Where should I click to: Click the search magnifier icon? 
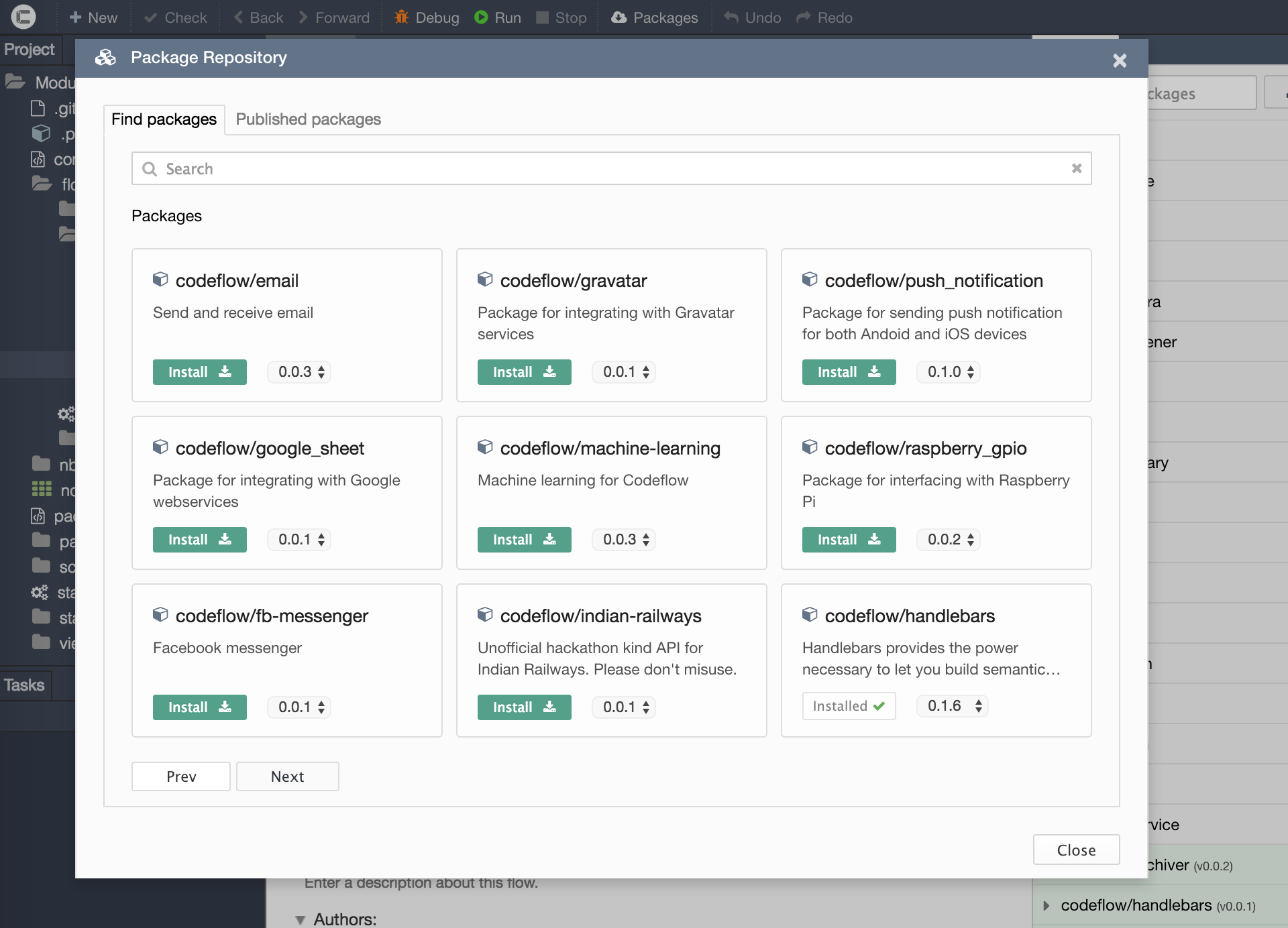click(x=150, y=169)
